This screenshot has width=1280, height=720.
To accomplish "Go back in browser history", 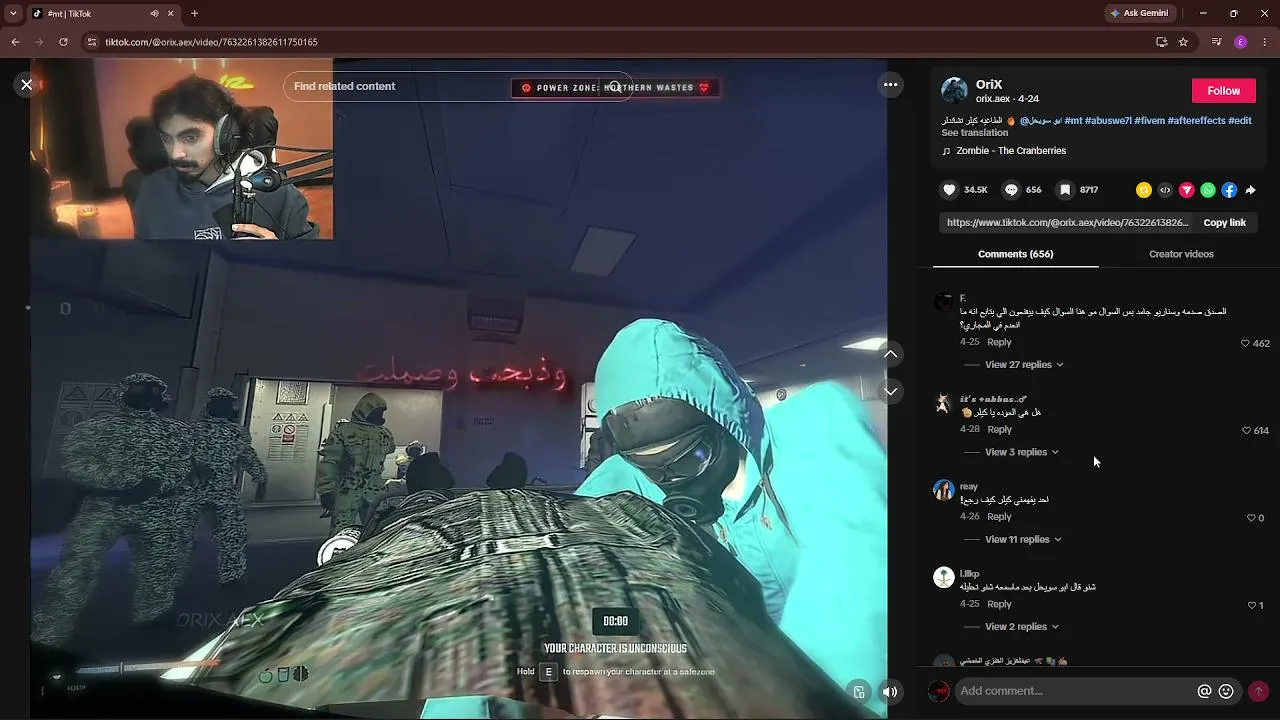I will click(15, 42).
